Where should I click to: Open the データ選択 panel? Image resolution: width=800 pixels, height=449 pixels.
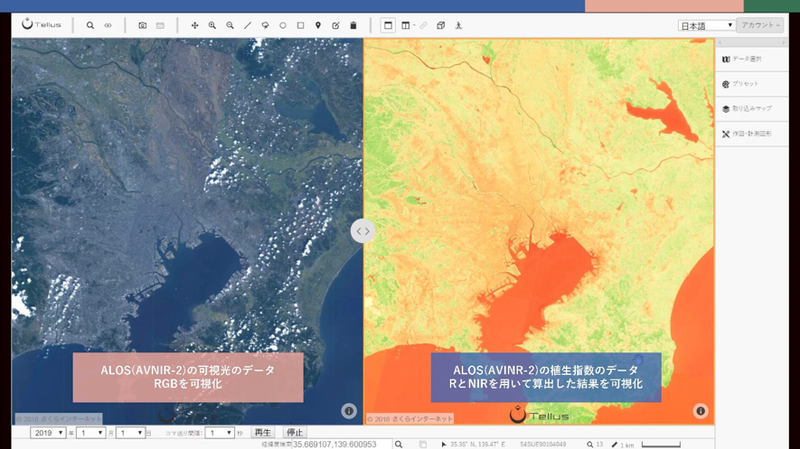[752, 59]
